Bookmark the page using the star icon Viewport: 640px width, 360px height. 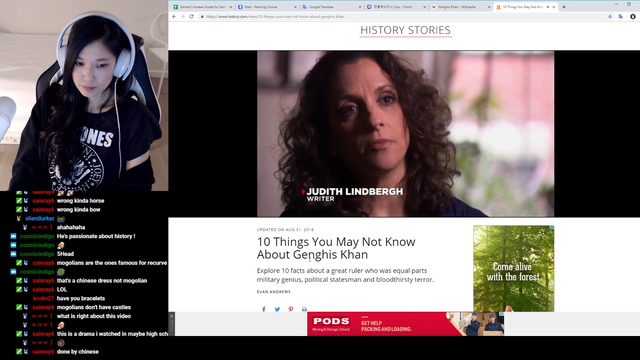click(610, 17)
